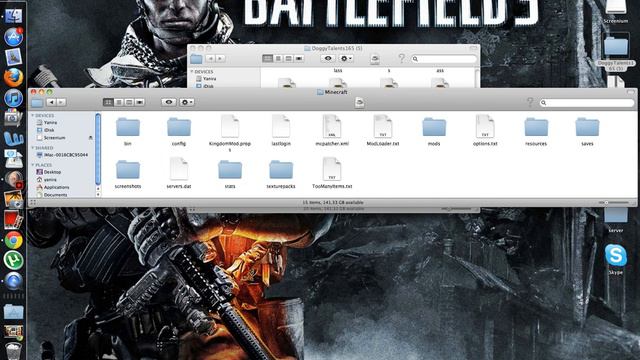Open the Skype desktop icon
Image resolution: width=640 pixels, height=360 pixels.
[x=616, y=255]
